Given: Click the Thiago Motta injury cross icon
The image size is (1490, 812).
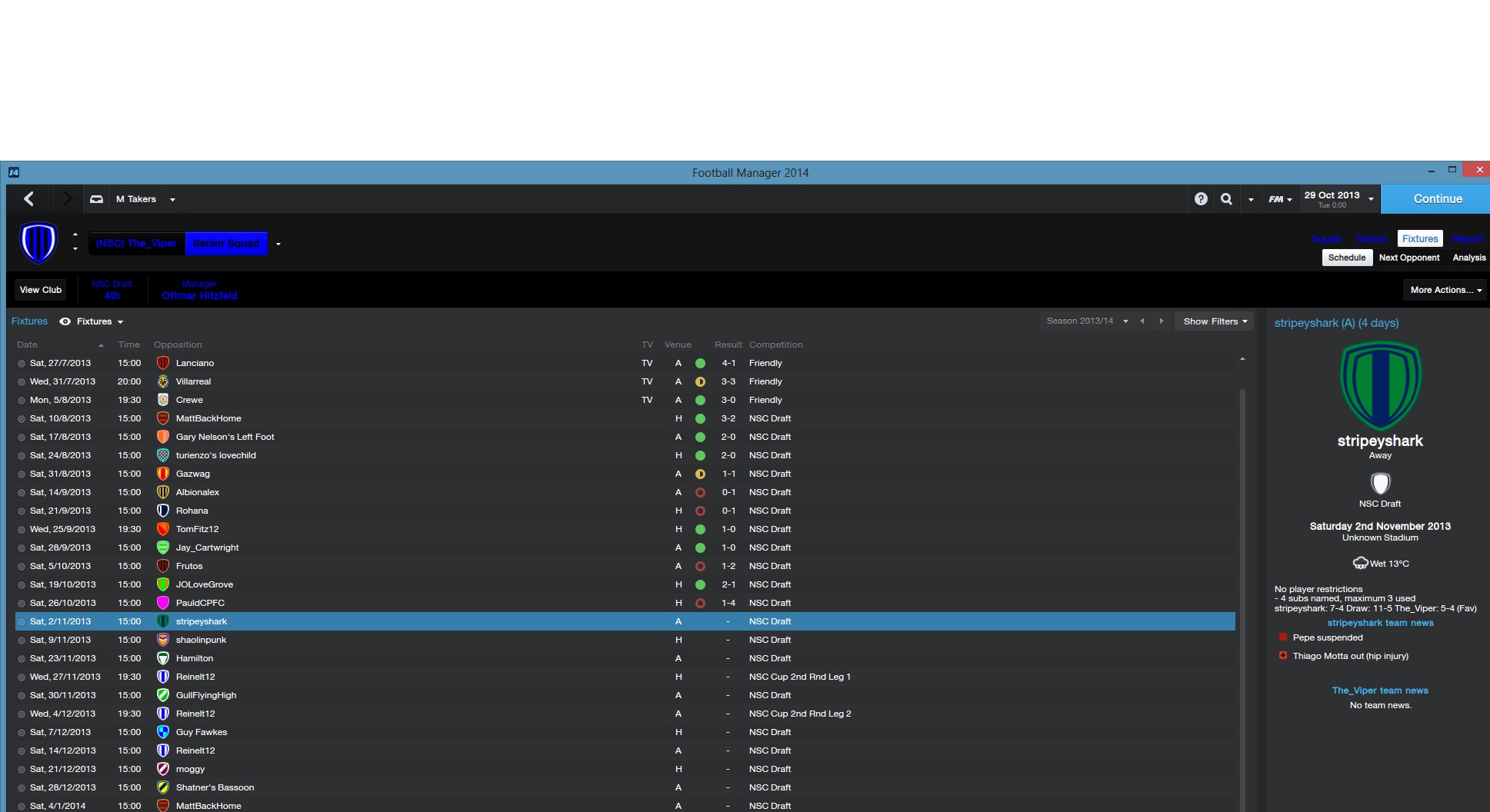Looking at the screenshot, I should pos(1283,656).
